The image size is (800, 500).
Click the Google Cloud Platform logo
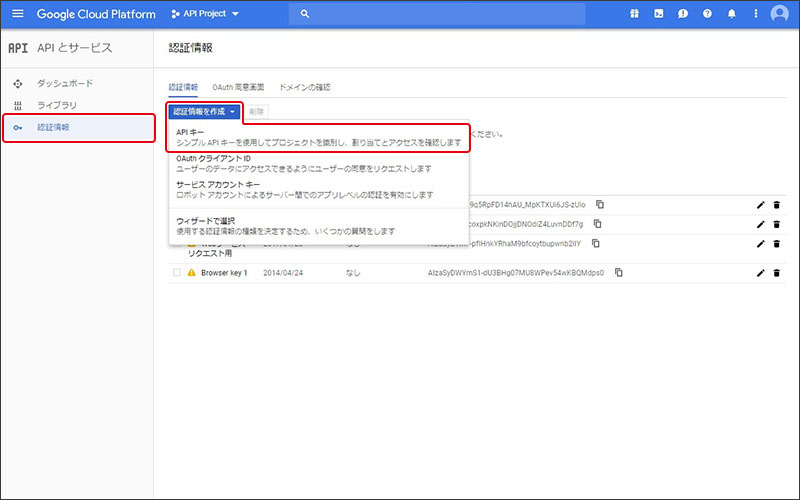click(x=96, y=14)
